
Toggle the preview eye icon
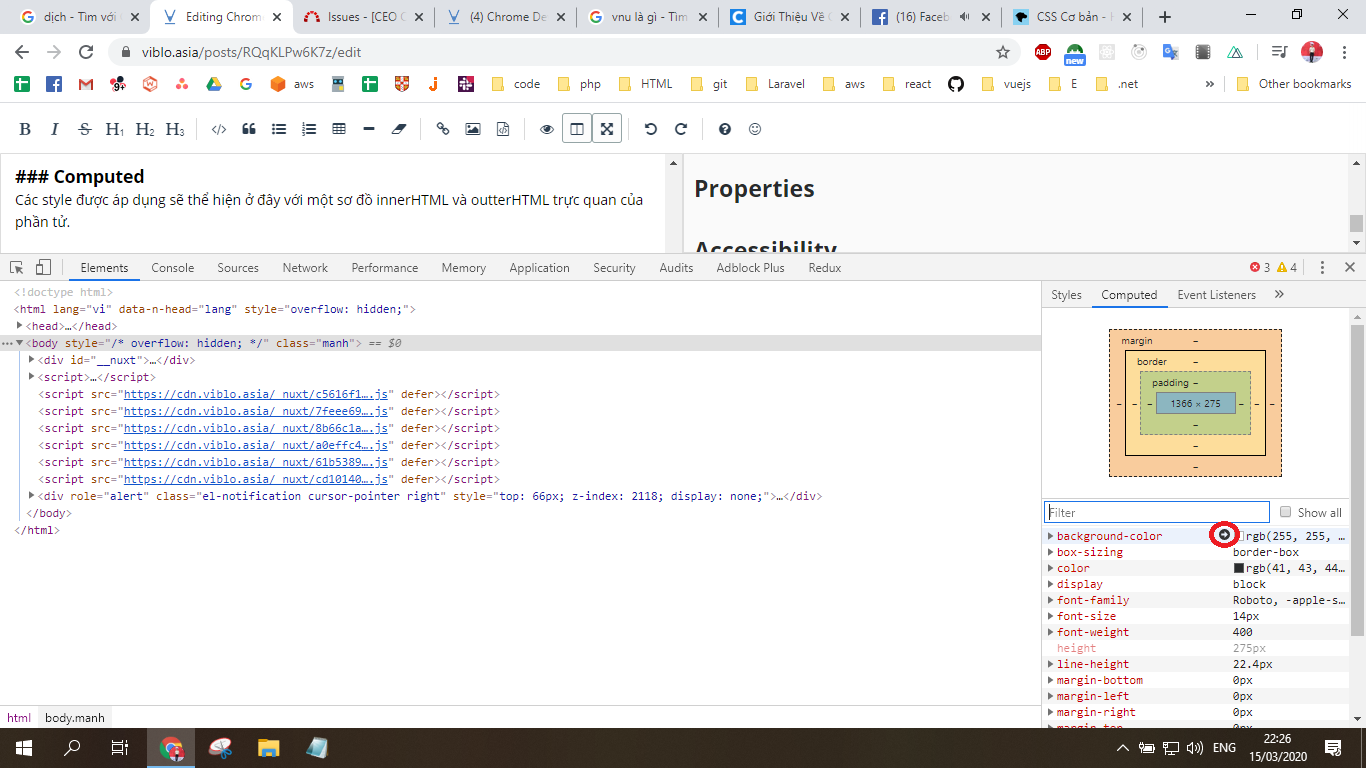tap(547, 129)
